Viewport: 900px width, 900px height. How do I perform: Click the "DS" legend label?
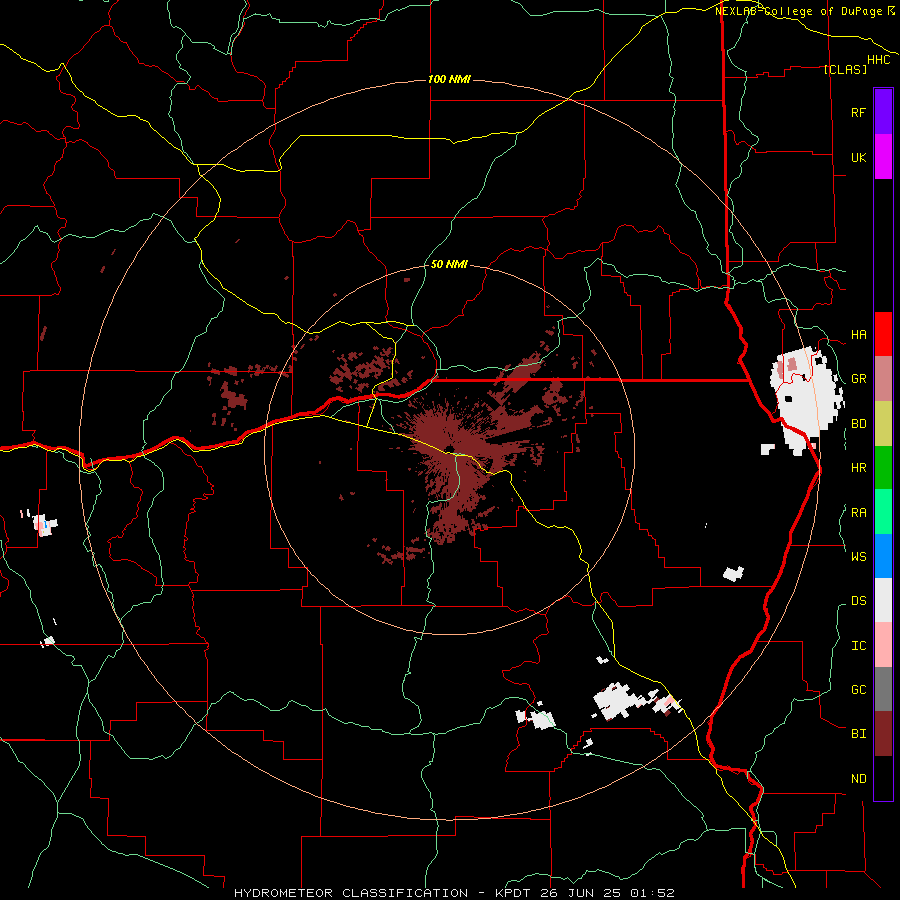pyautogui.click(x=859, y=601)
